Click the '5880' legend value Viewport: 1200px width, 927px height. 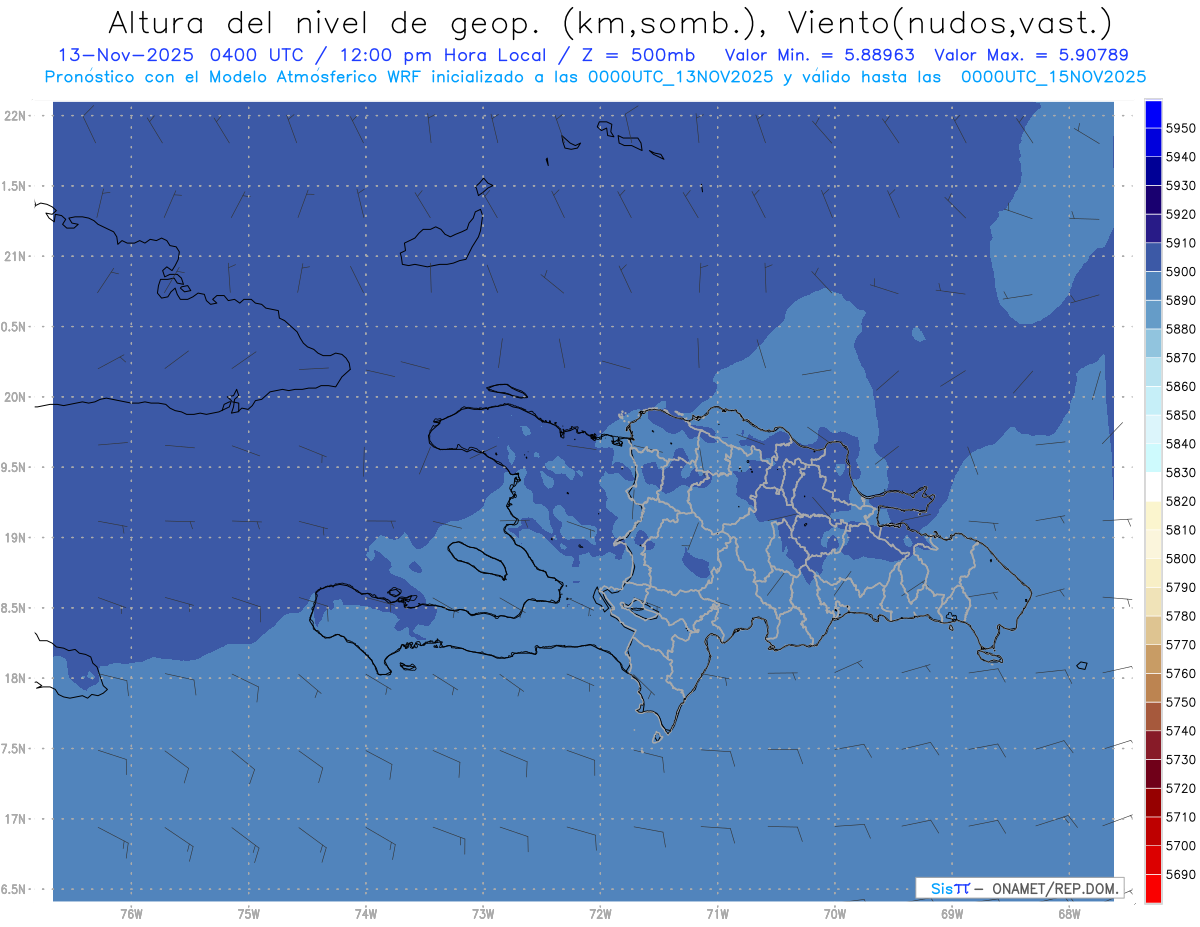[1180, 329]
